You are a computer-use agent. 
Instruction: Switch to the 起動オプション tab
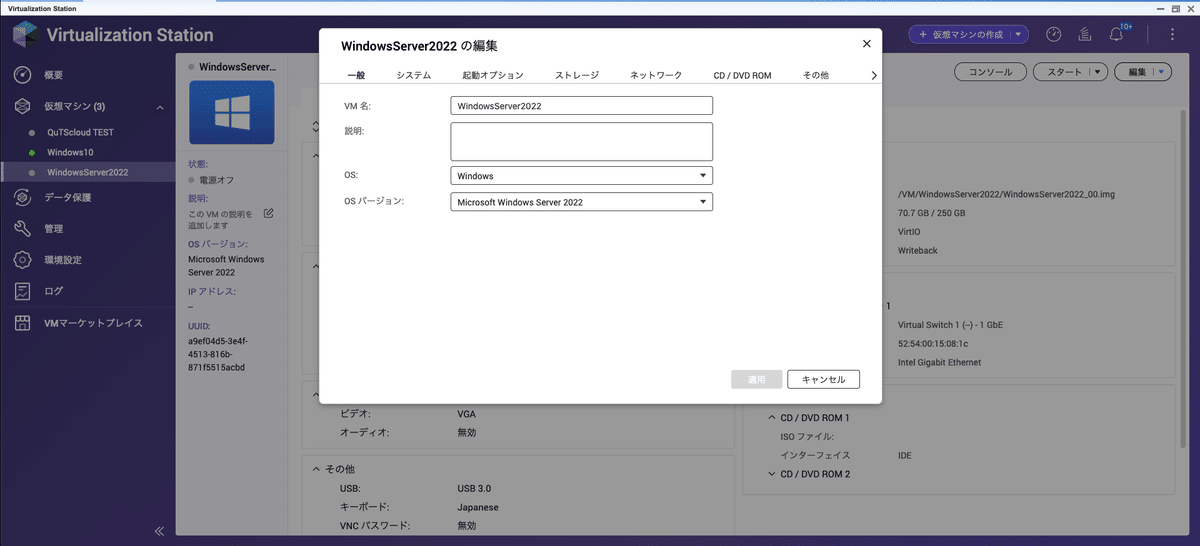tap(493, 75)
